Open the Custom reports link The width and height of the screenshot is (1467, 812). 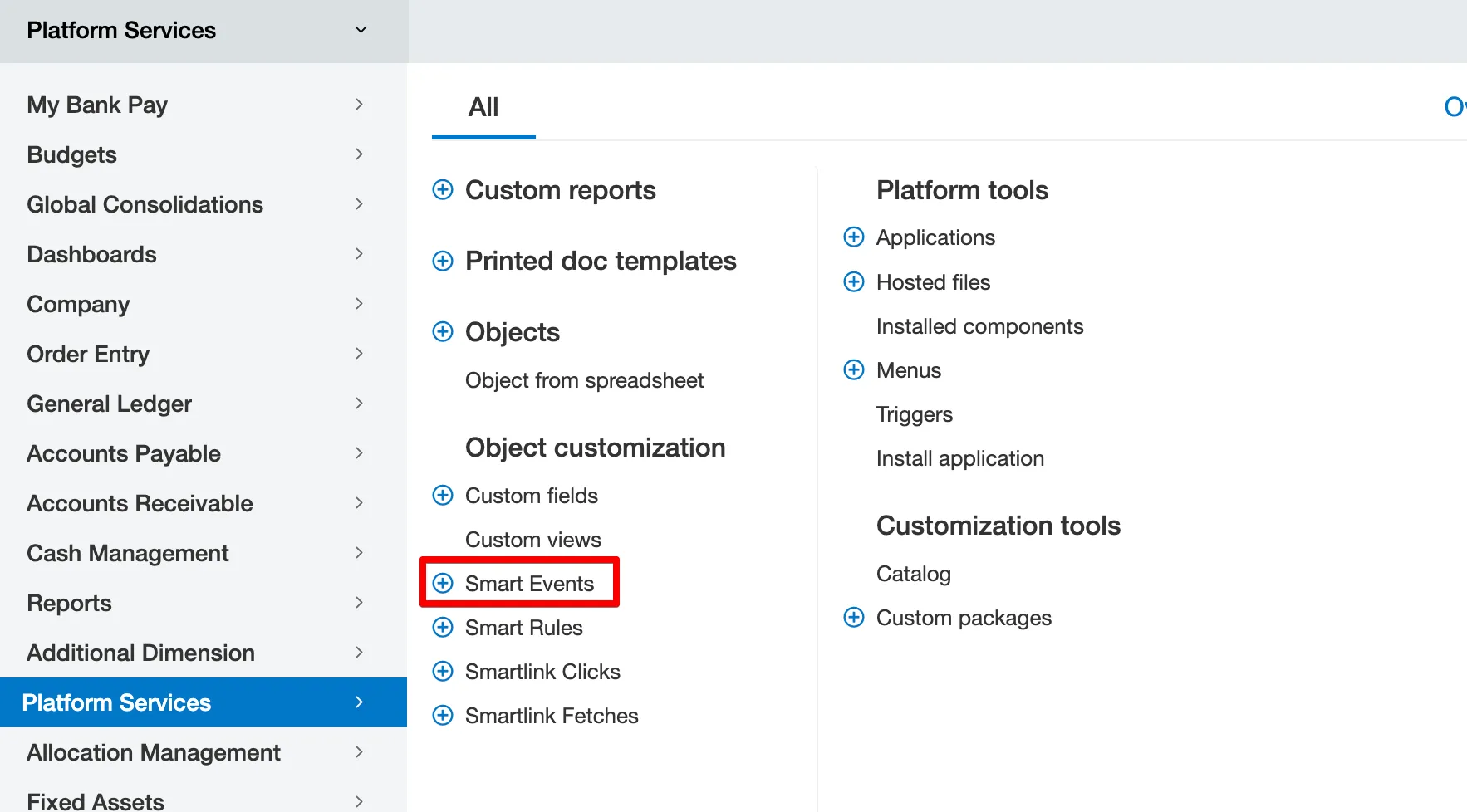click(561, 191)
